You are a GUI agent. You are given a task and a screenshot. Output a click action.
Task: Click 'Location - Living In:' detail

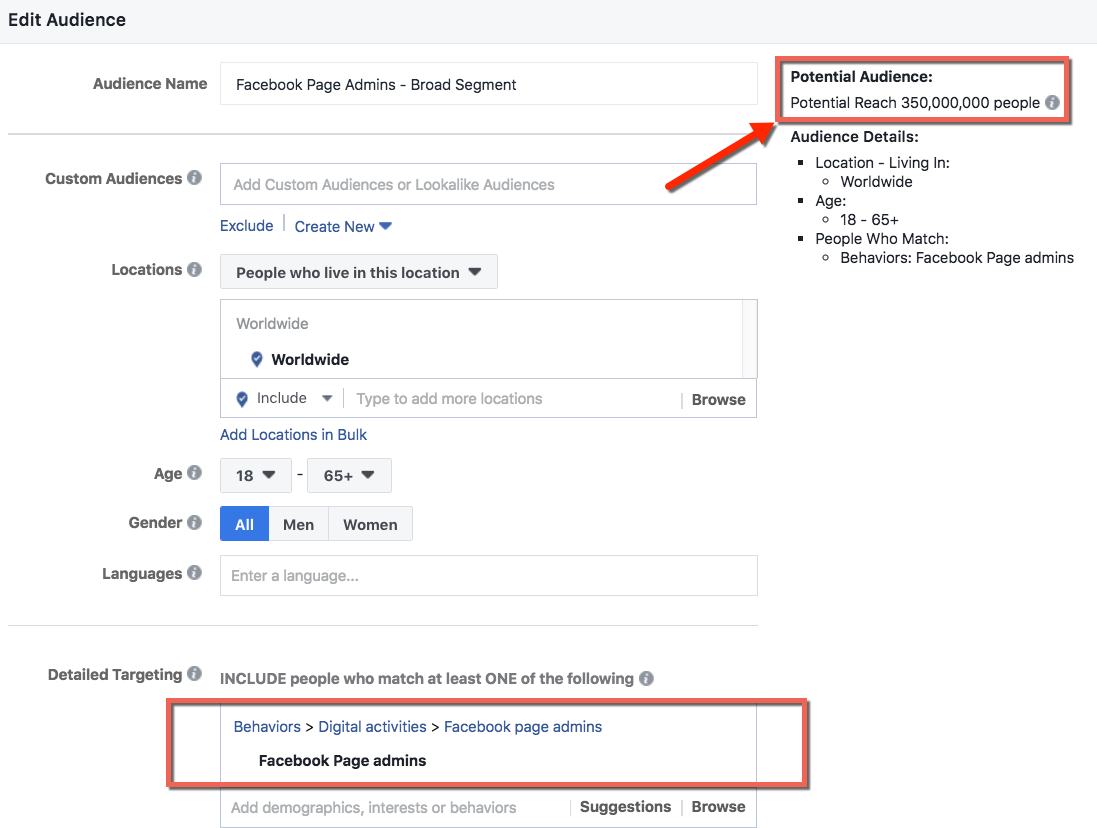click(x=882, y=162)
